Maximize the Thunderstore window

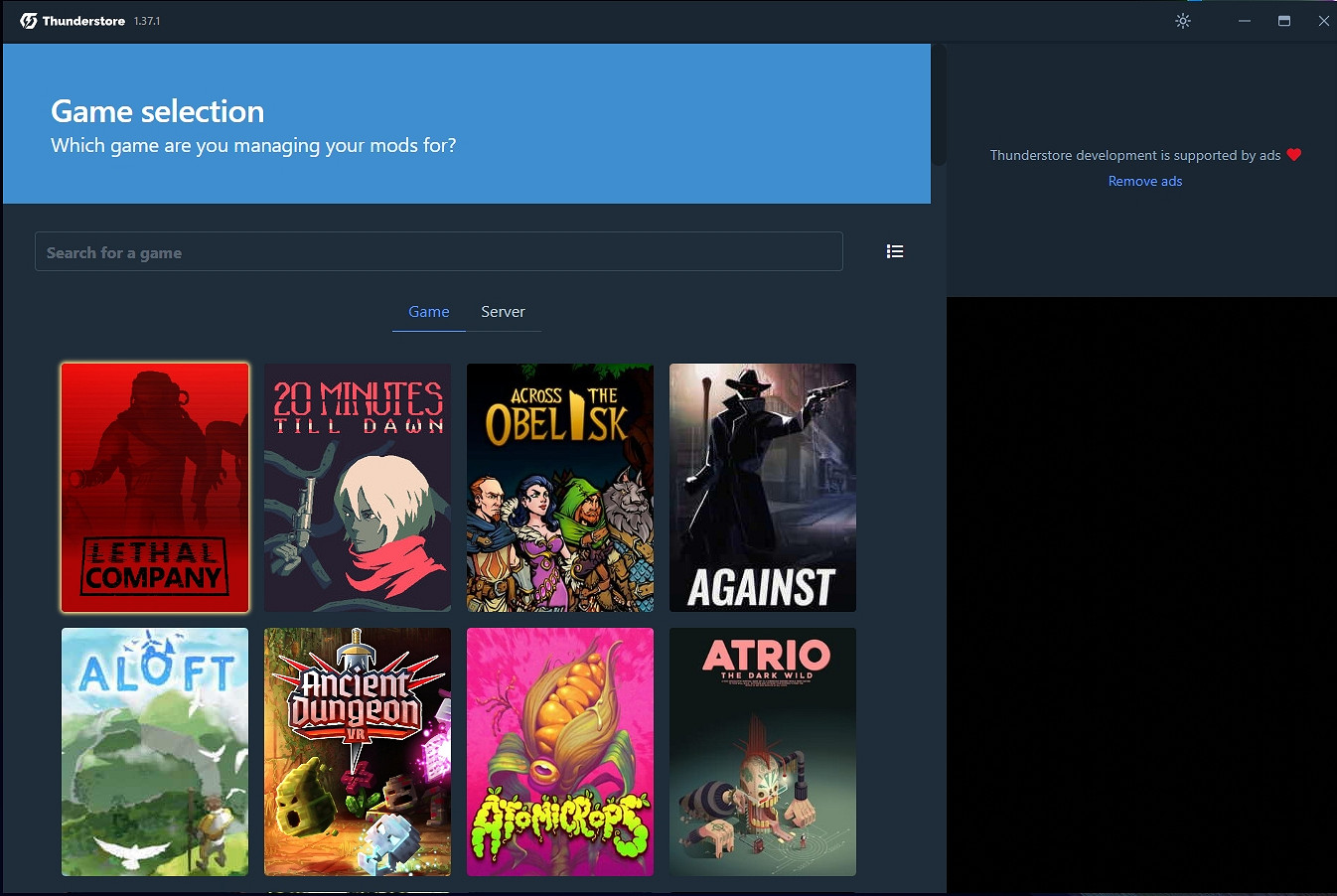(x=1283, y=21)
